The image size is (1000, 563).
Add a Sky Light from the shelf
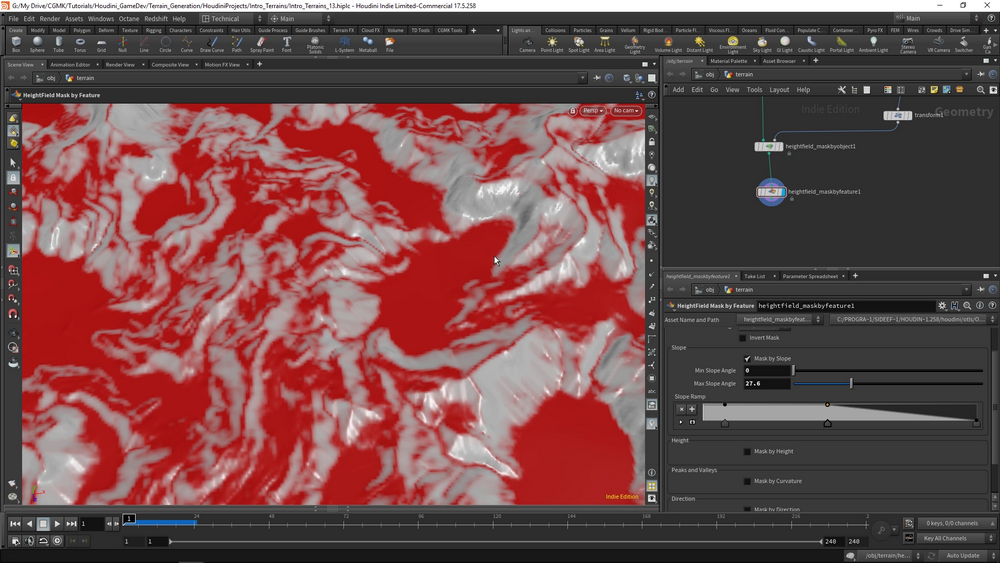(x=762, y=44)
